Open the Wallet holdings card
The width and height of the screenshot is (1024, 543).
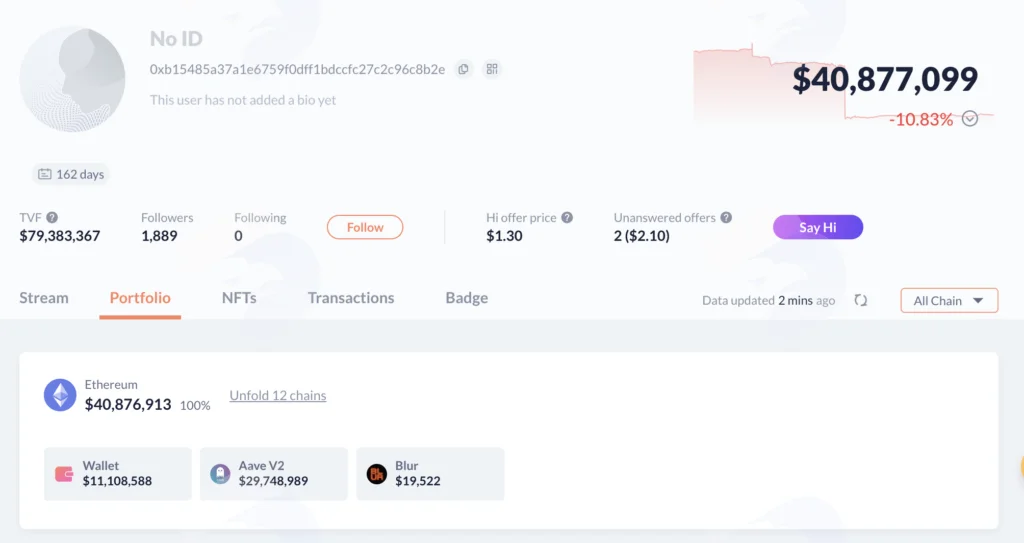click(x=118, y=474)
